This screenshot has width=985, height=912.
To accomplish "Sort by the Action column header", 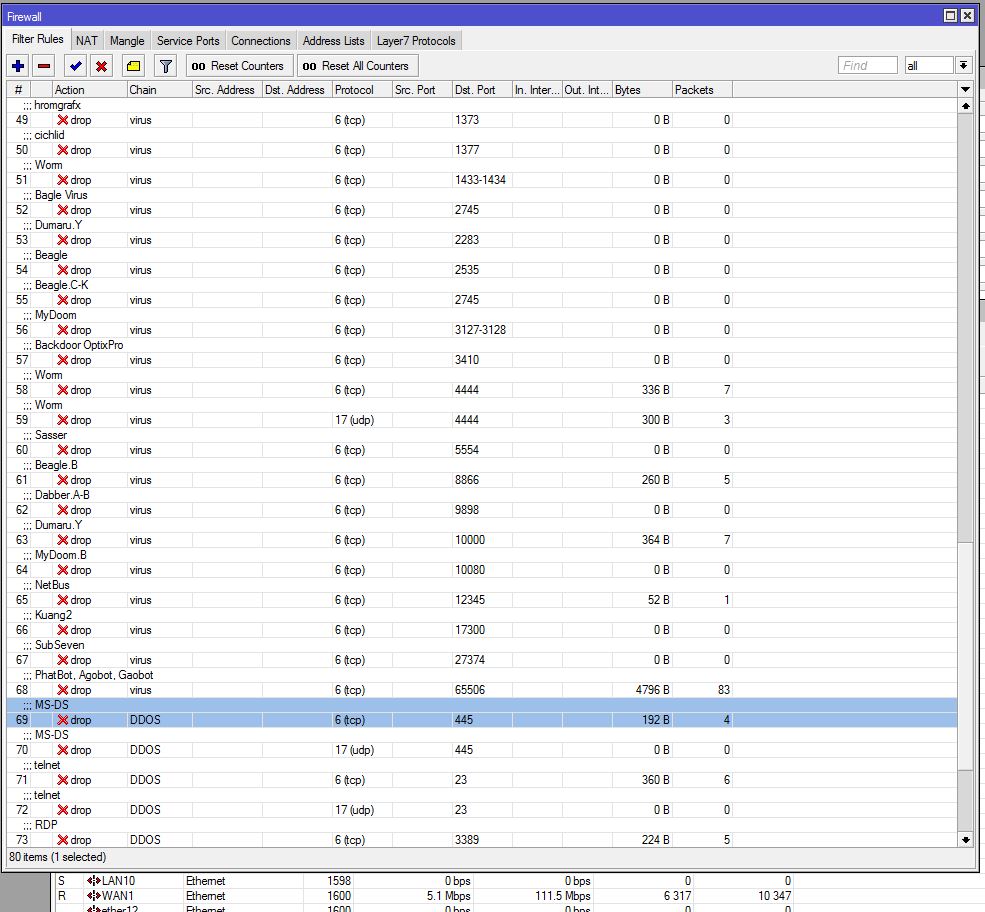I will click(x=89, y=90).
